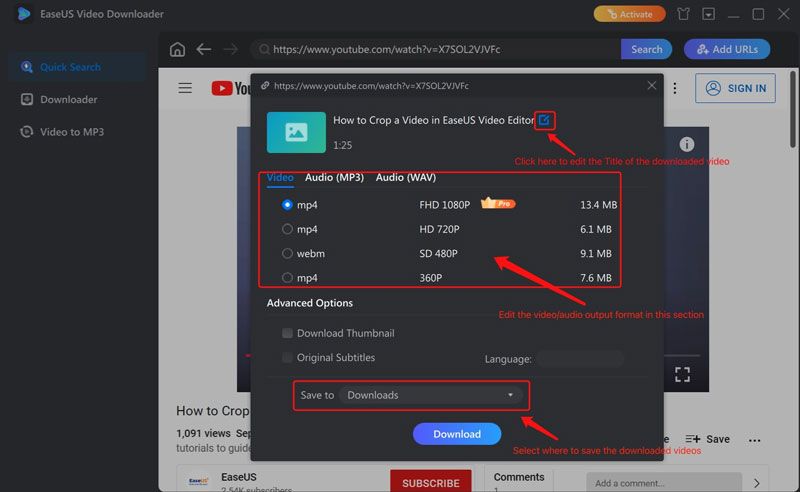Click the home icon in the toolbar
Viewport: 800px width, 492px height.
(178, 50)
